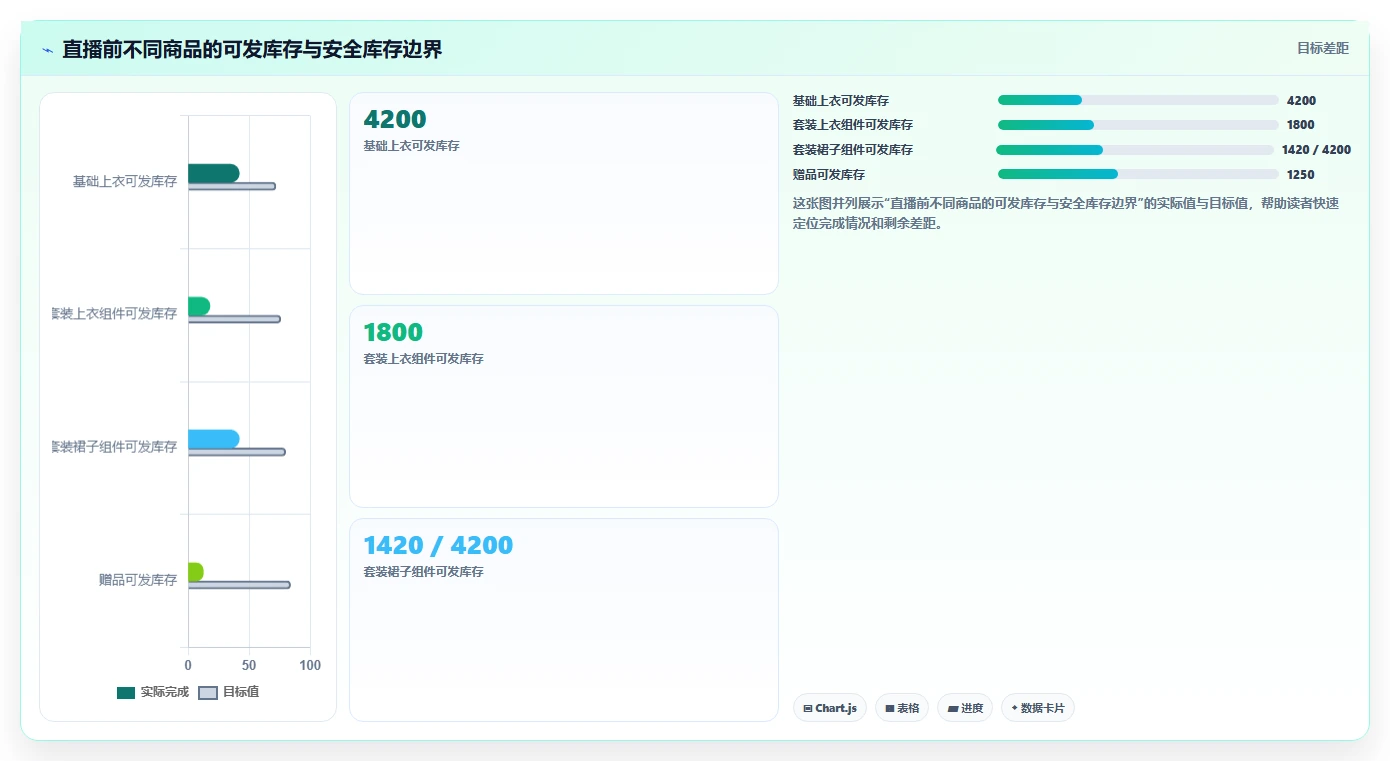The width and height of the screenshot is (1390, 761).
Task: Click the 1250 value in progress list
Action: [1300, 175]
